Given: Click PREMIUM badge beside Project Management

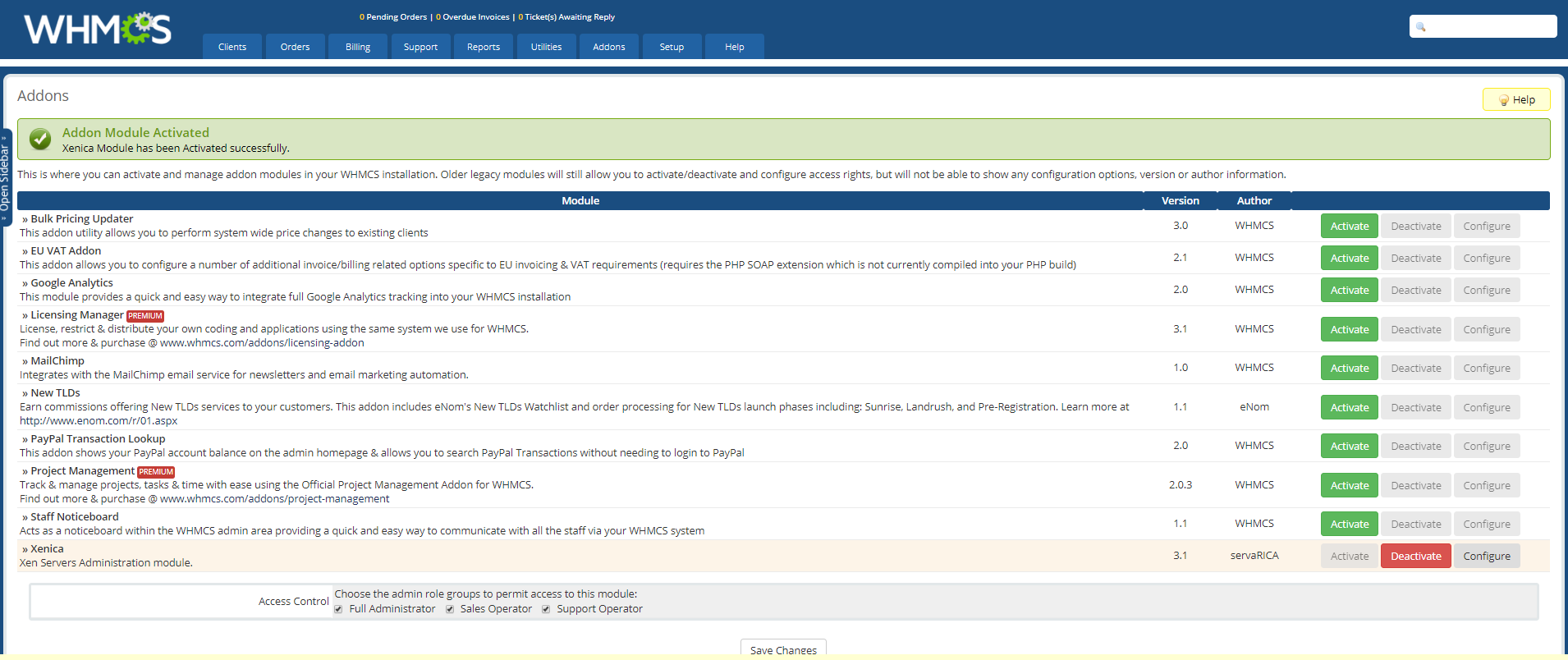Looking at the screenshot, I should (156, 472).
